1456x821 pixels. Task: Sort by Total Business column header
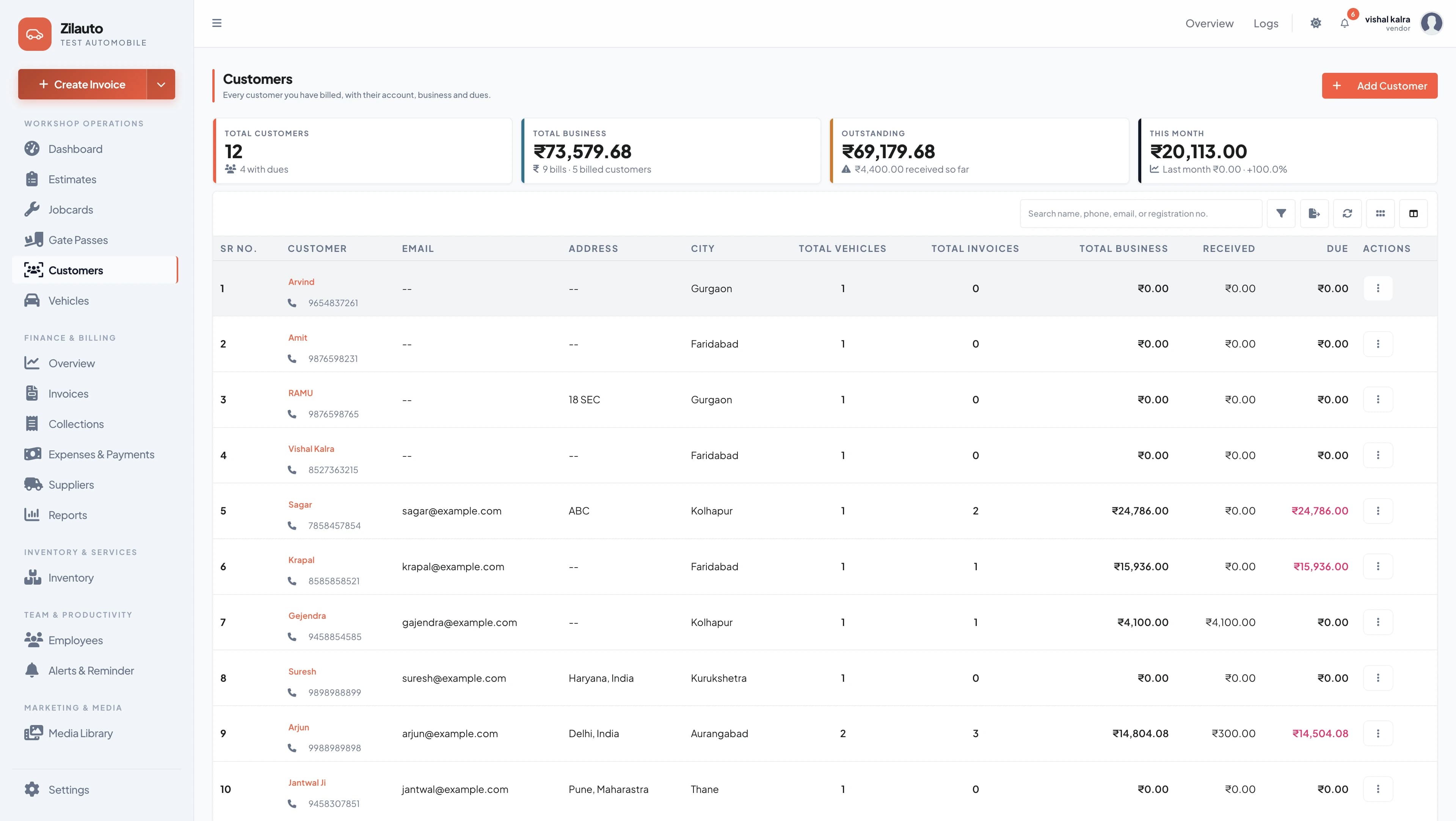pyautogui.click(x=1123, y=248)
